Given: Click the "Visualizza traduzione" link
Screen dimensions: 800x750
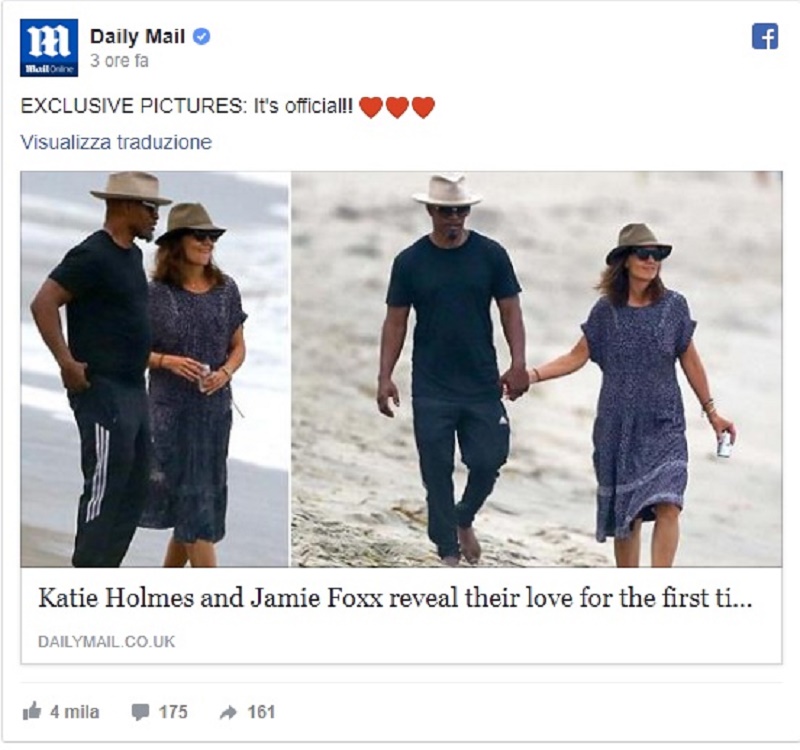Looking at the screenshot, I should click(116, 142).
